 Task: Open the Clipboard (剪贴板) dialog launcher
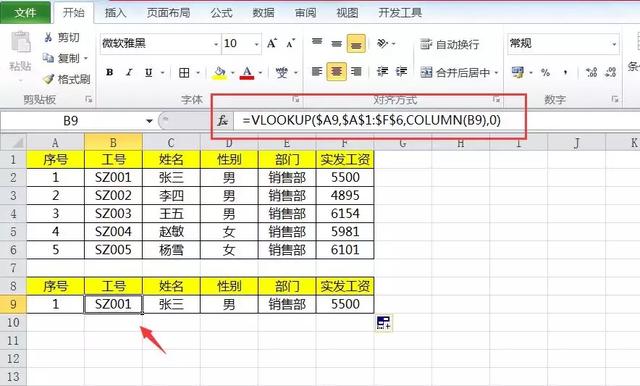(89, 99)
